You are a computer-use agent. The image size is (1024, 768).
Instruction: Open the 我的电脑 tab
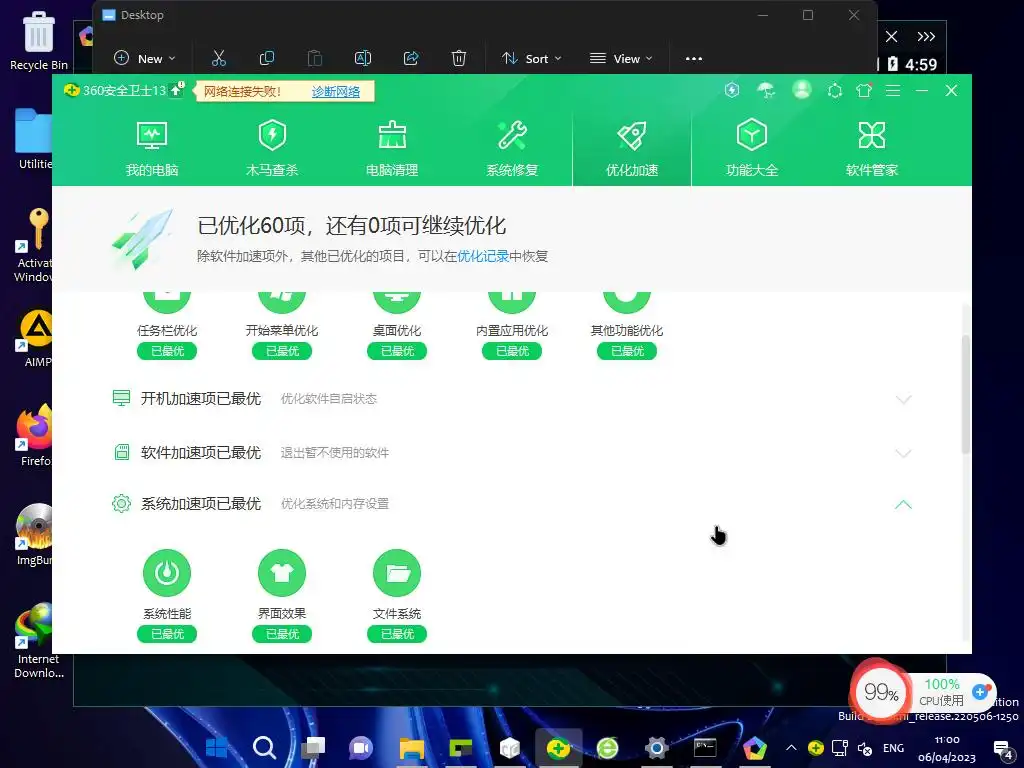pyautogui.click(x=152, y=149)
